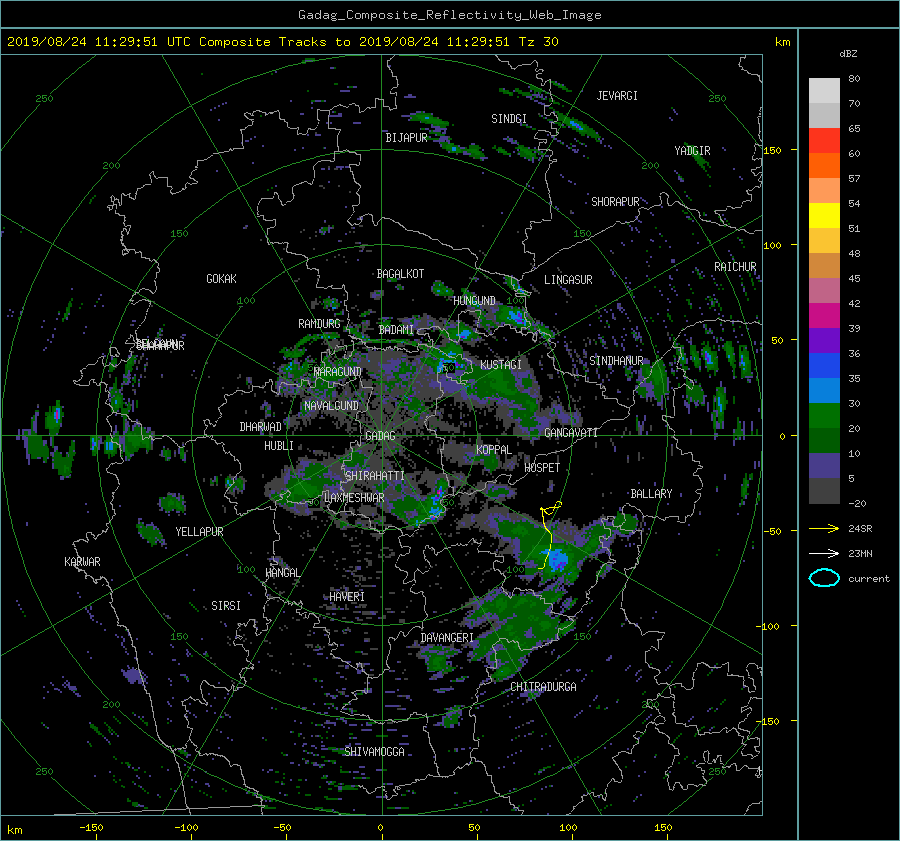Select the red swatch between 65 and 60 dBZ
Image resolution: width=900 pixels, height=841 pixels.
pyautogui.click(x=824, y=141)
